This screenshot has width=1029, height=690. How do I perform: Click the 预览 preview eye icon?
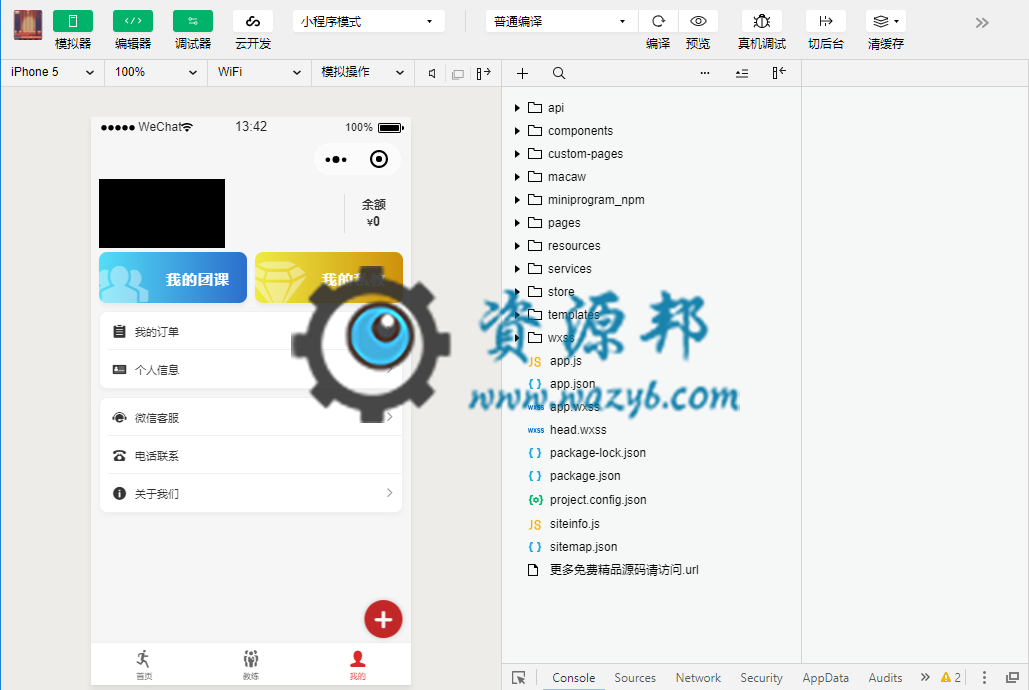point(698,21)
